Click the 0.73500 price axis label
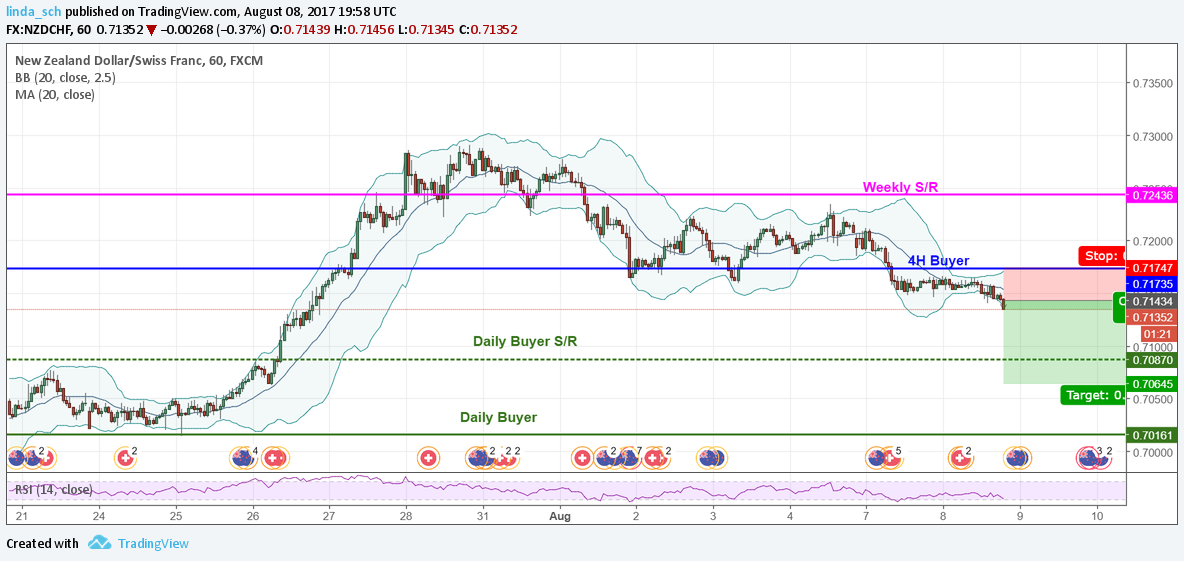 1151,84
